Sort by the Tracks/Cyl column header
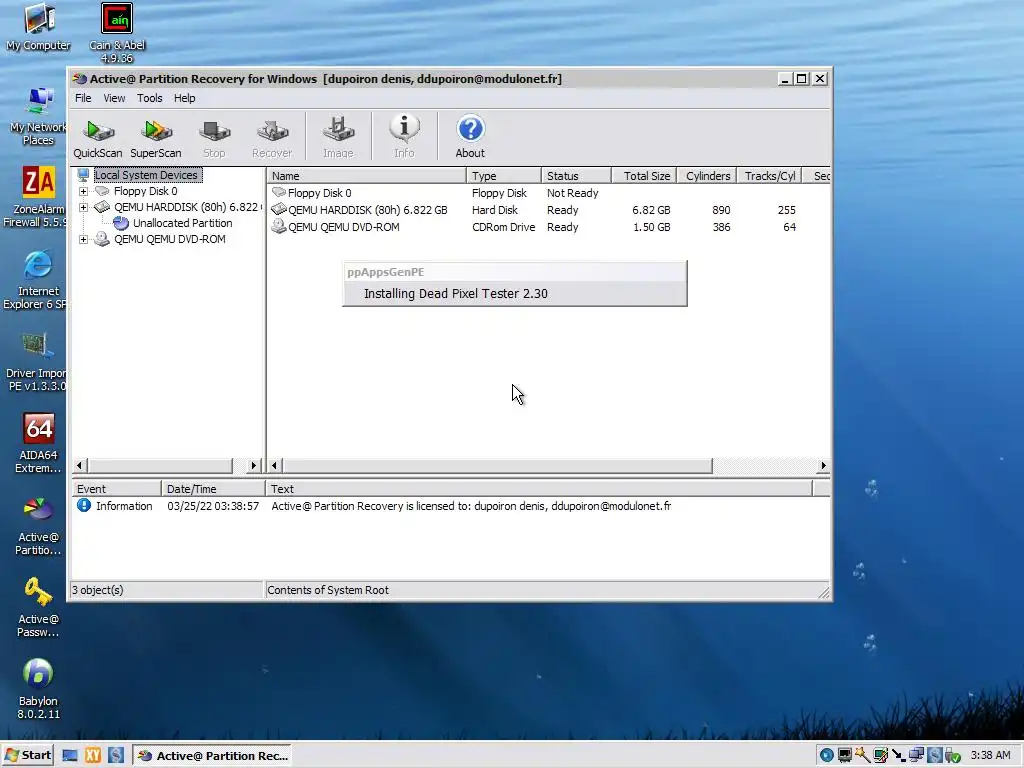This screenshot has height=768, width=1024. 769,176
